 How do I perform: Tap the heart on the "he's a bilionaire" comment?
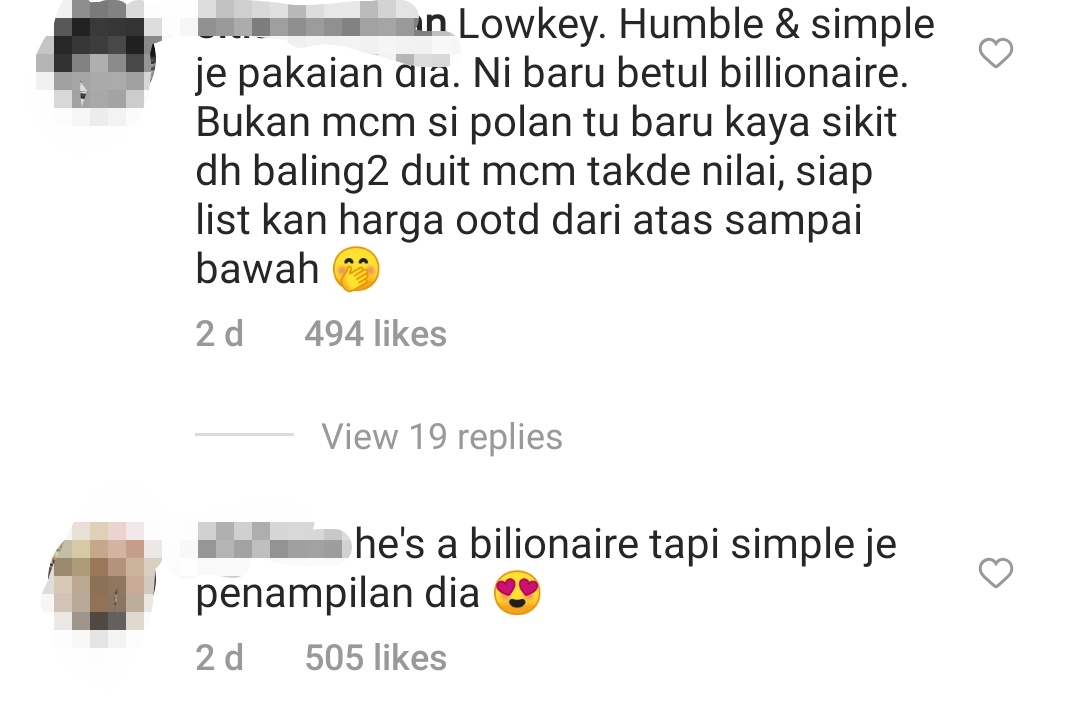(x=995, y=572)
